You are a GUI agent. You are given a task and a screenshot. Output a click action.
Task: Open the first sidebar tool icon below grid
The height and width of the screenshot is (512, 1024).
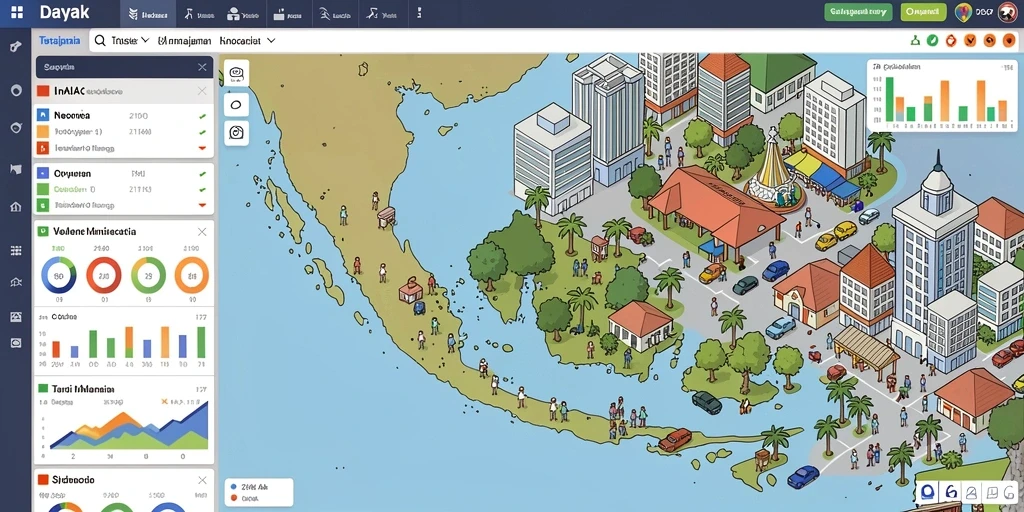click(x=16, y=46)
